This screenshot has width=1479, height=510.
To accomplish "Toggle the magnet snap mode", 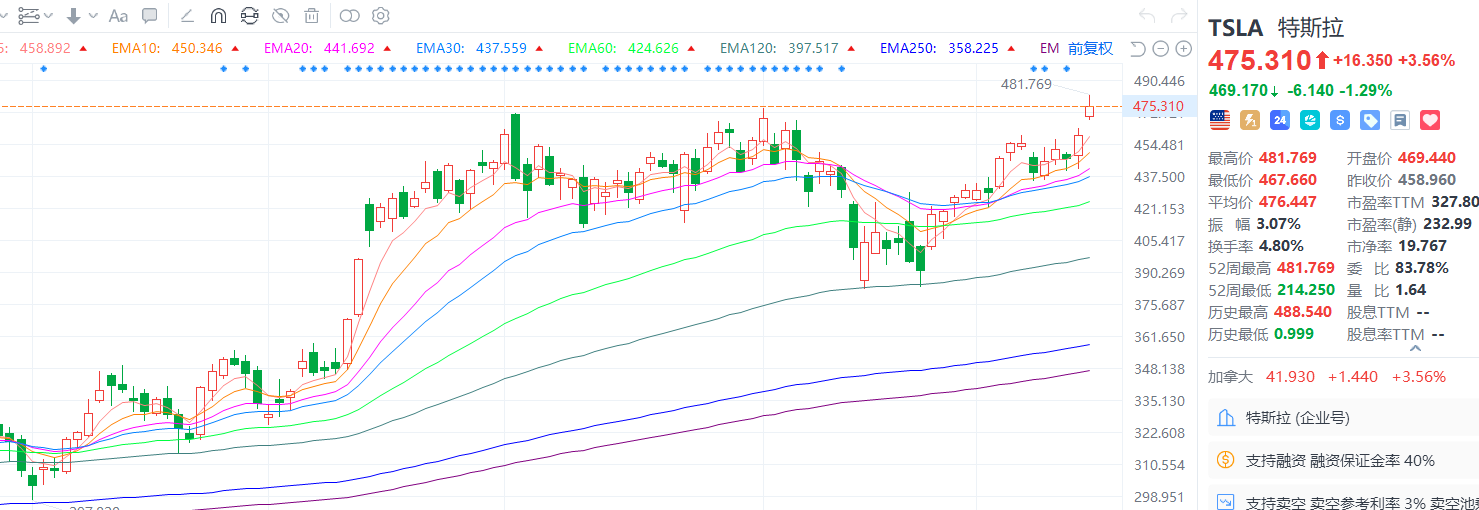I will pos(218,15).
